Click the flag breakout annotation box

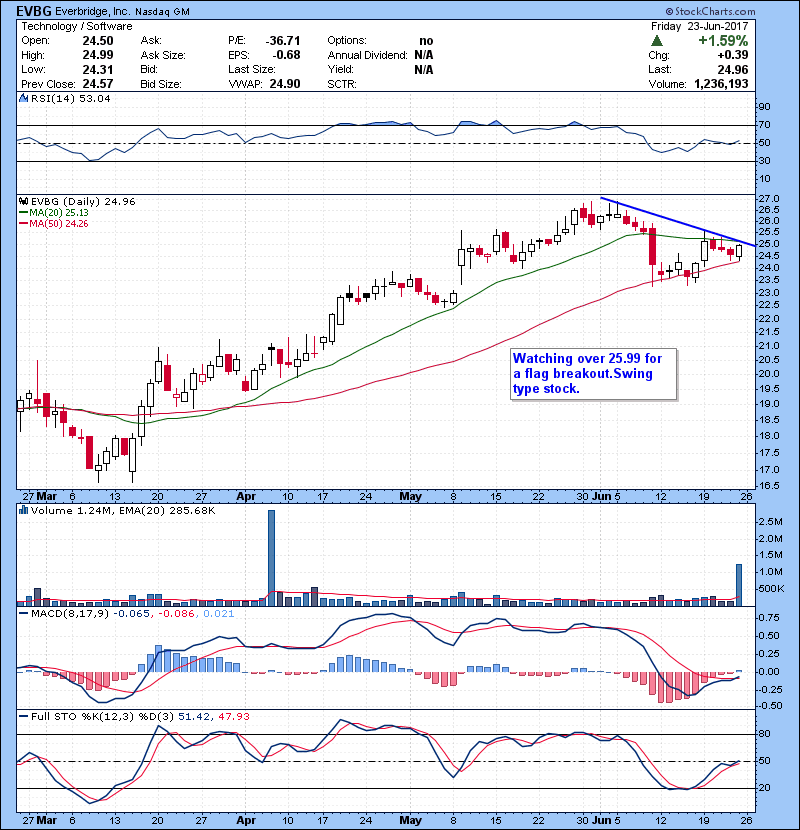tap(594, 374)
